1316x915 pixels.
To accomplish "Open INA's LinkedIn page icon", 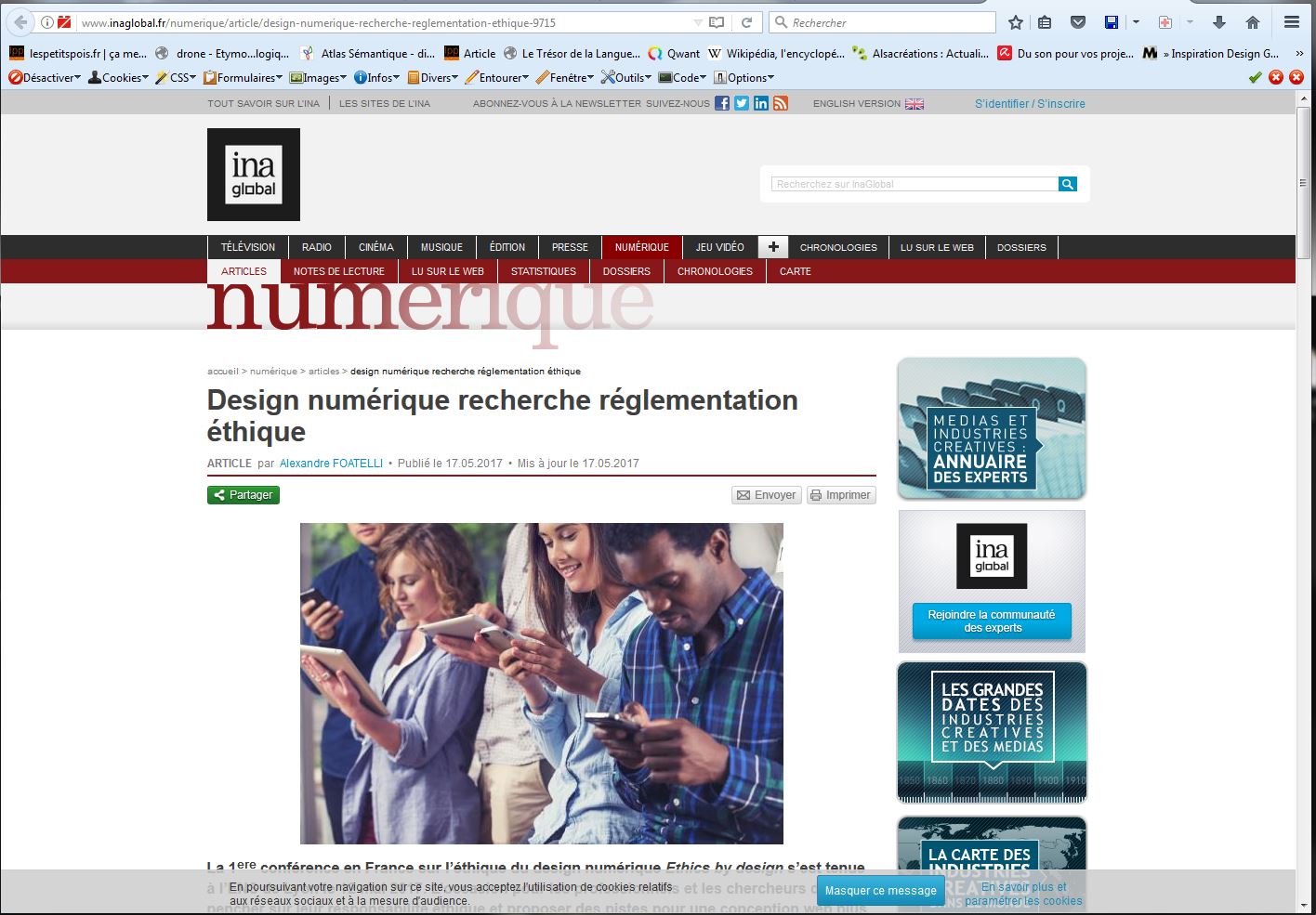I will [x=761, y=103].
